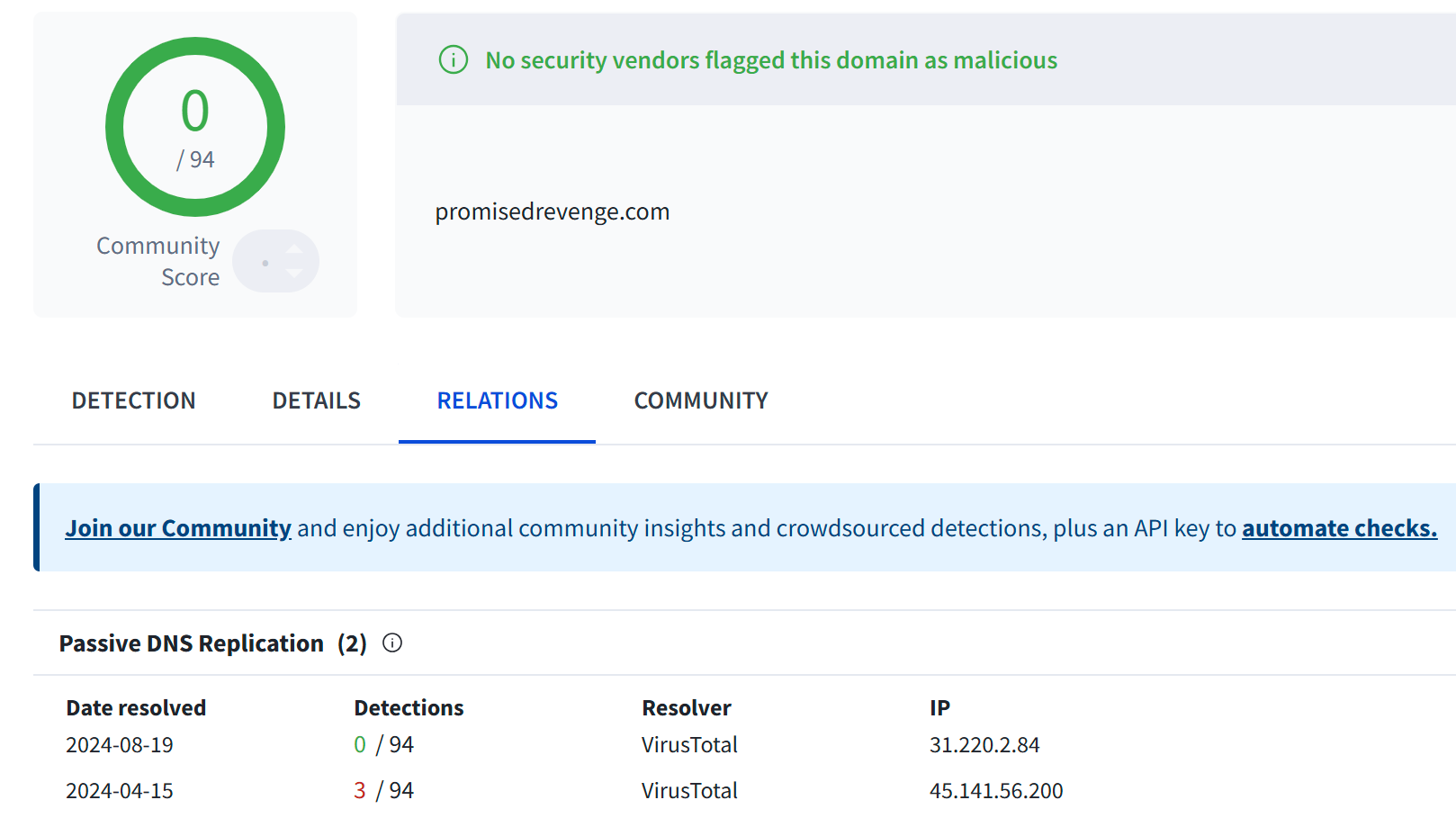Click the VirusTotal resolver in 2024-04-15 row

689,791
